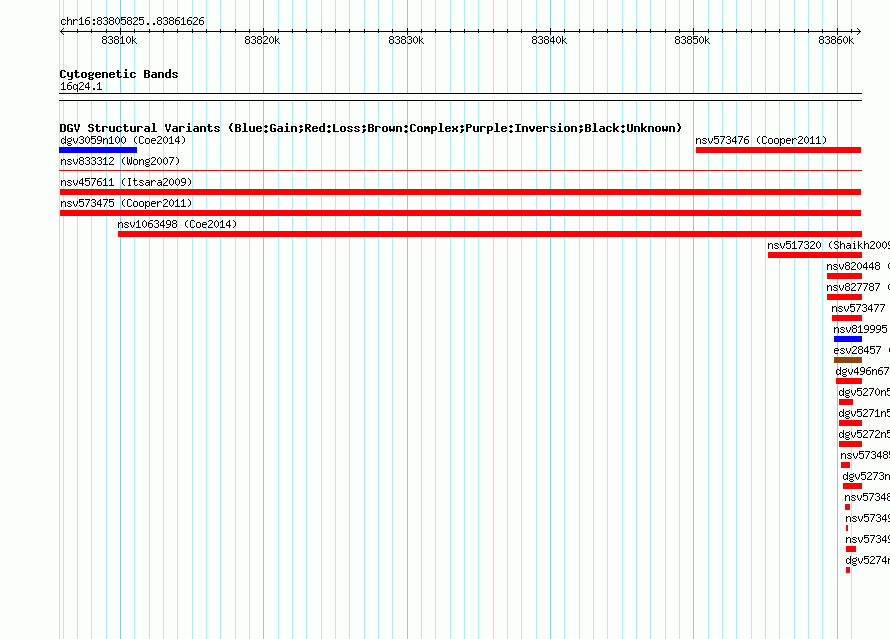Viewport: 890px width, 639px height.
Task: Click the dgv5270n label
Action: [x=864, y=392]
